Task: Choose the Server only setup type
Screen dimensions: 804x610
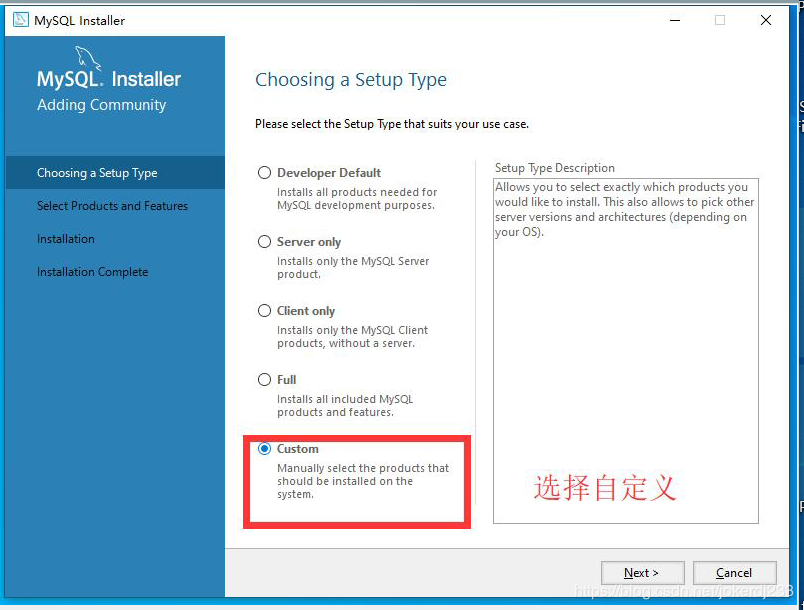Action: pyautogui.click(x=264, y=241)
